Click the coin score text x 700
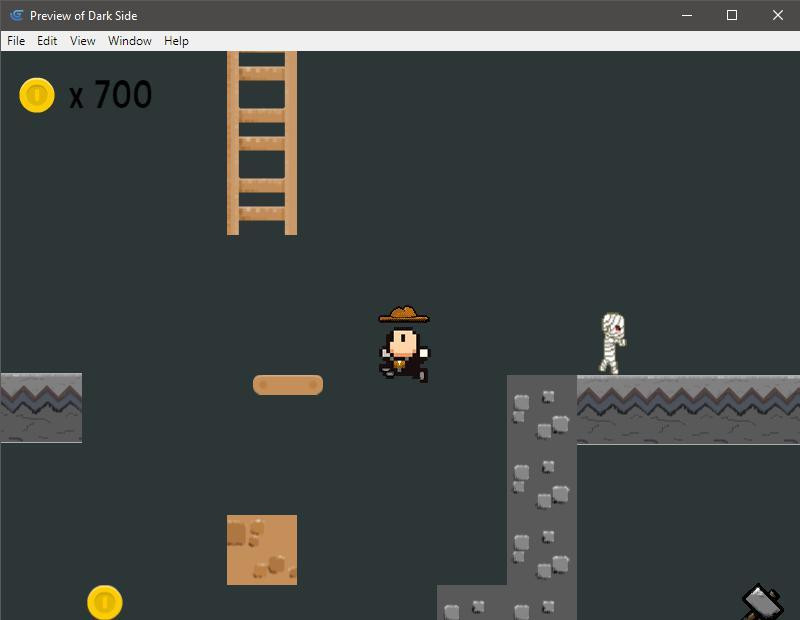Viewport: 800px width, 620px height. coord(110,95)
